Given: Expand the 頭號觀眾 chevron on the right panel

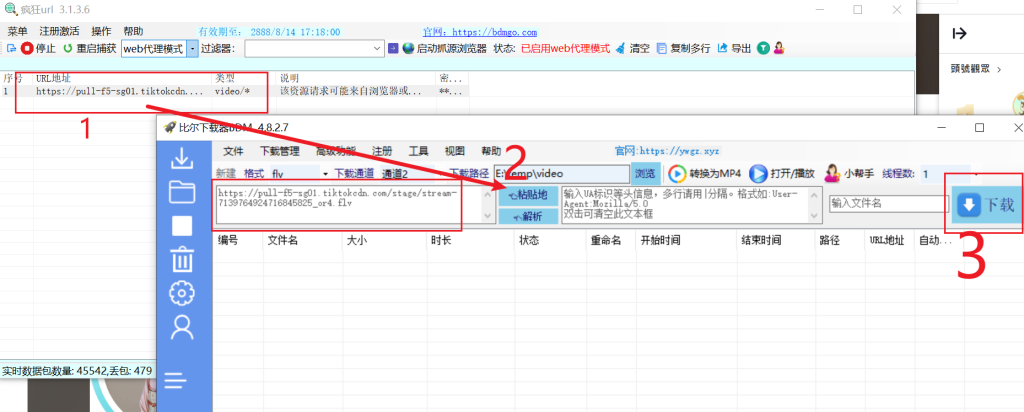Looking at the screenshot, I should click(999, 69).
